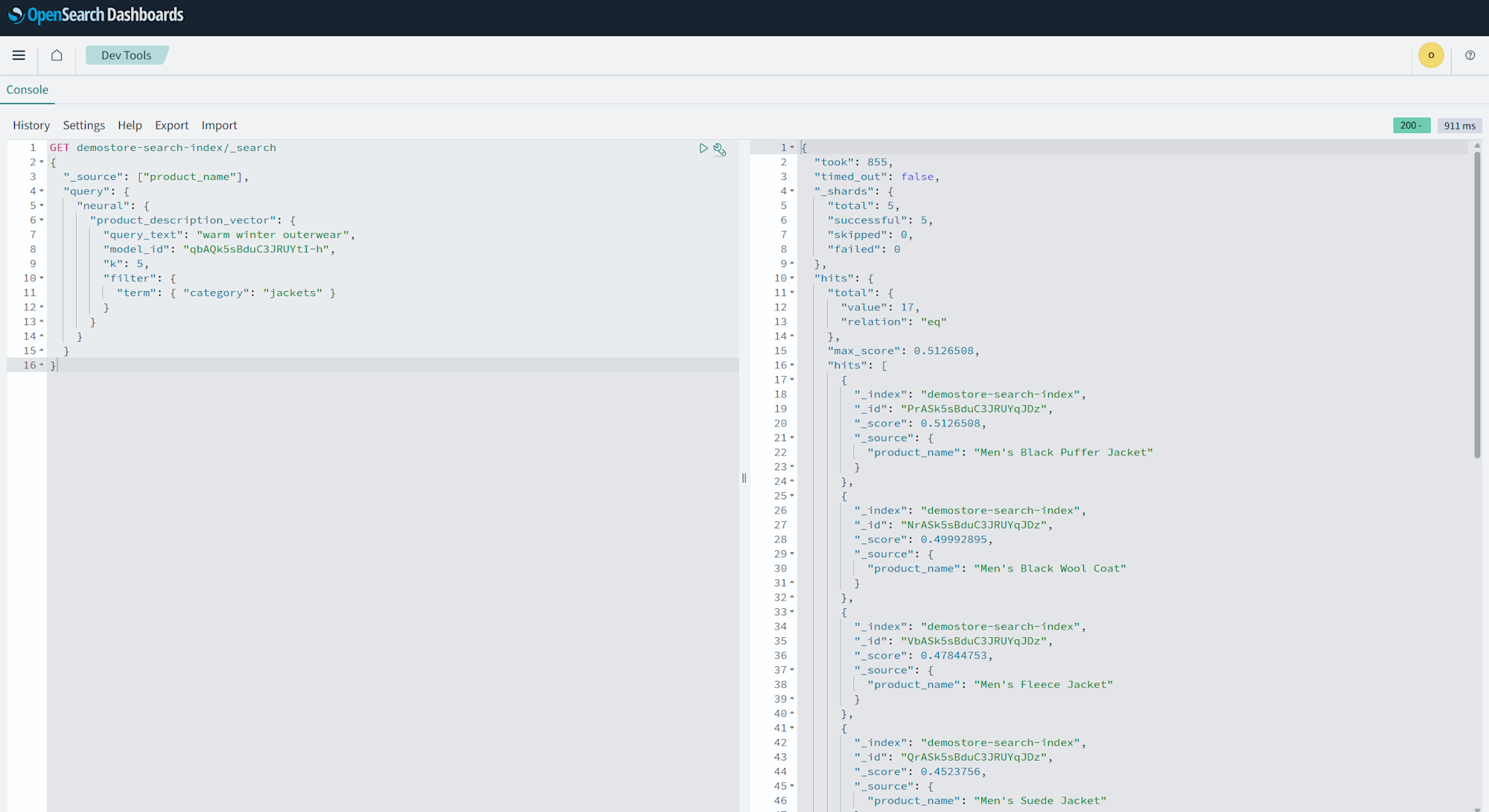Image resolution: width=1489 pixels, height=812 pixels.
Task: Open the help question mark icon
Action: (1470, 55)
